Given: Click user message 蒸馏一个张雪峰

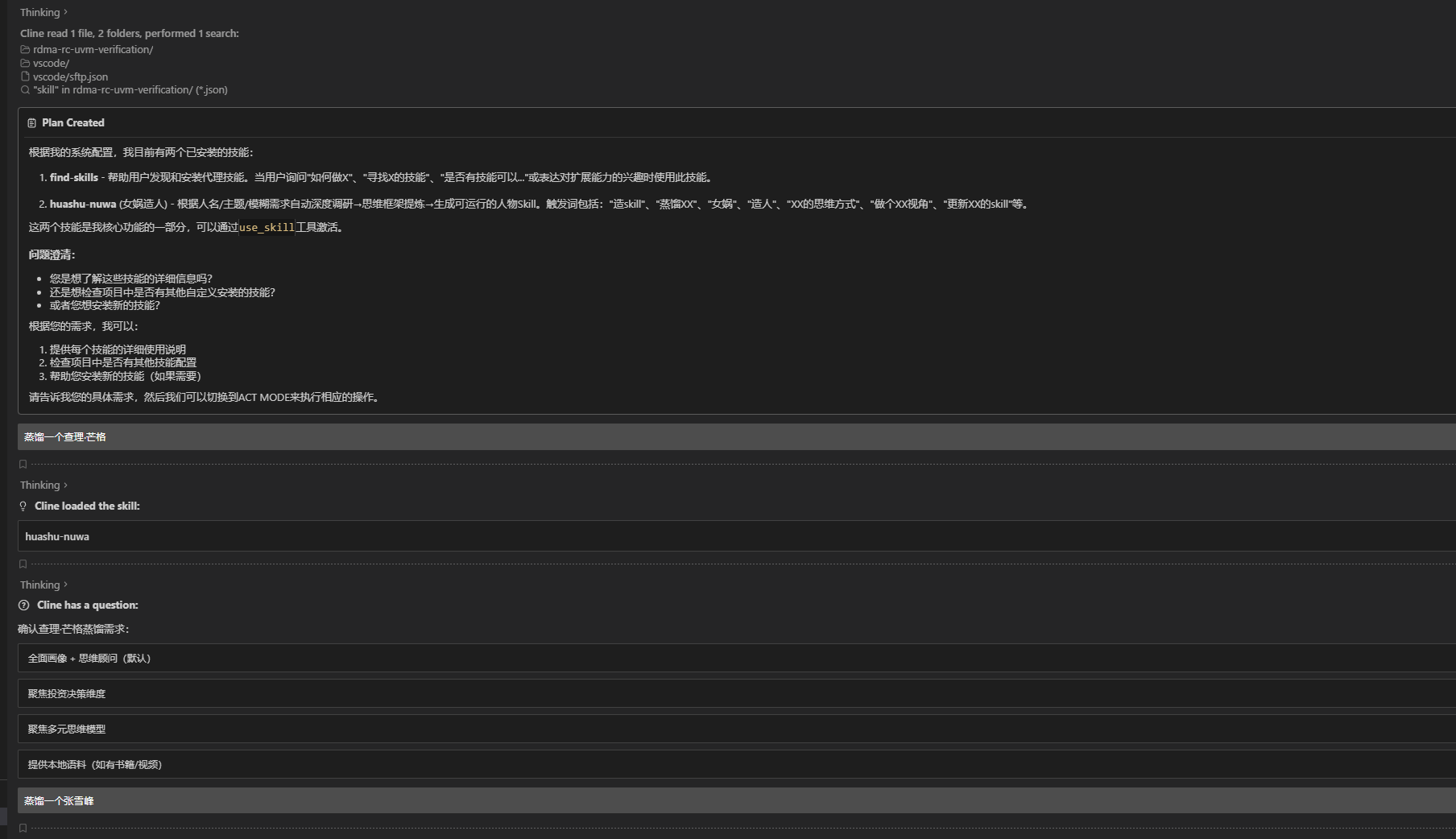Looking at the screenshot, I should [737, 800].
